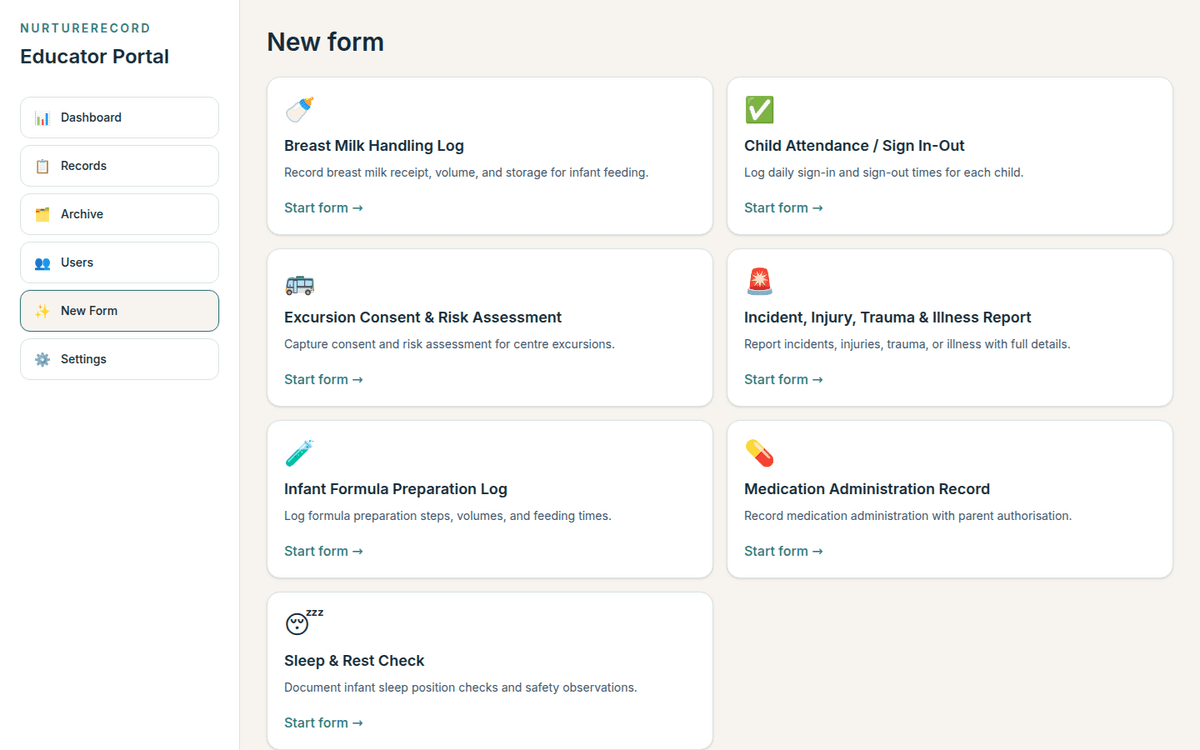Viewport: 1200px width, 750px height.
Task: Click the siren icon on Incident Report card
Action: click(758, 281)
